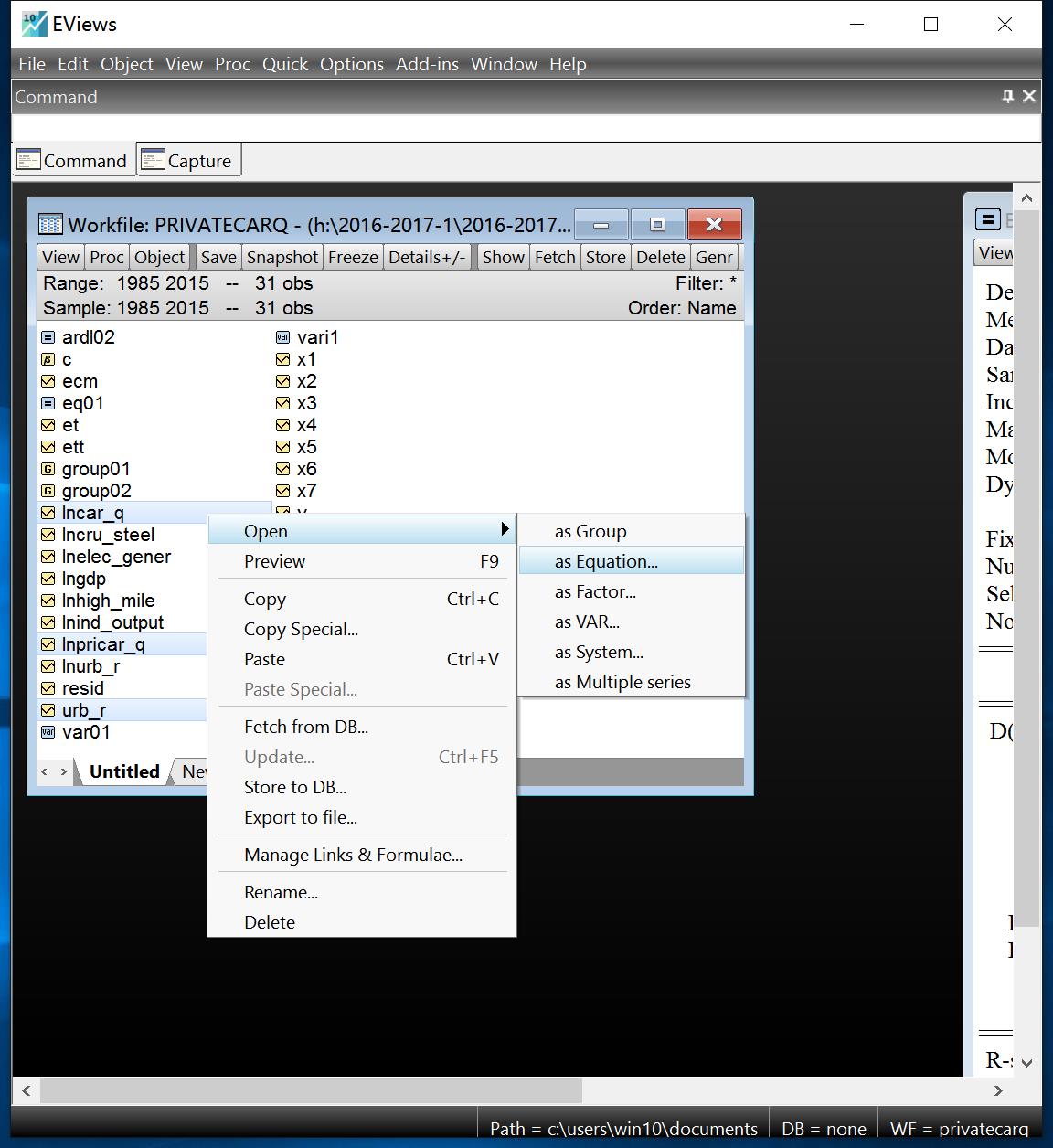The width and height of the screenshot is (1053, 1148).
Task: Click the x4 series icon
Action: [283, 425]
